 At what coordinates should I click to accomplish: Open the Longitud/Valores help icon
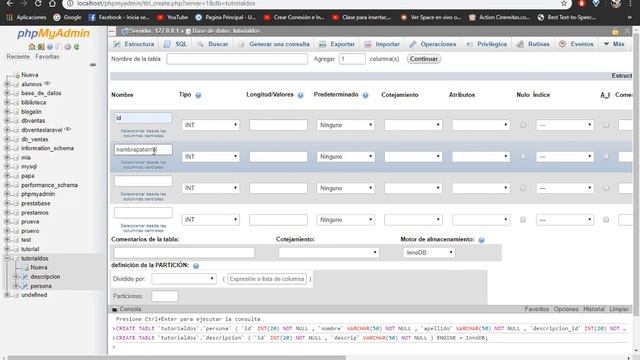coord(300,95)
